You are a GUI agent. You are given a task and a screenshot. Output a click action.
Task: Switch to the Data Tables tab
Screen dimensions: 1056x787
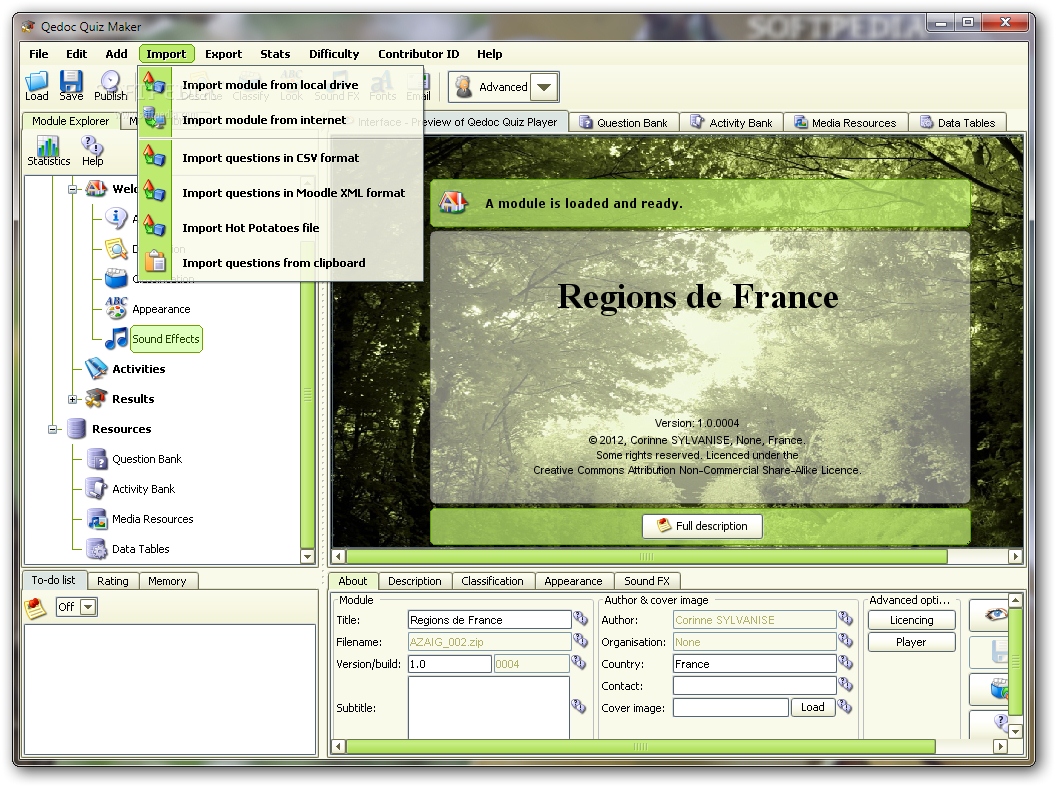pos(957,123)
